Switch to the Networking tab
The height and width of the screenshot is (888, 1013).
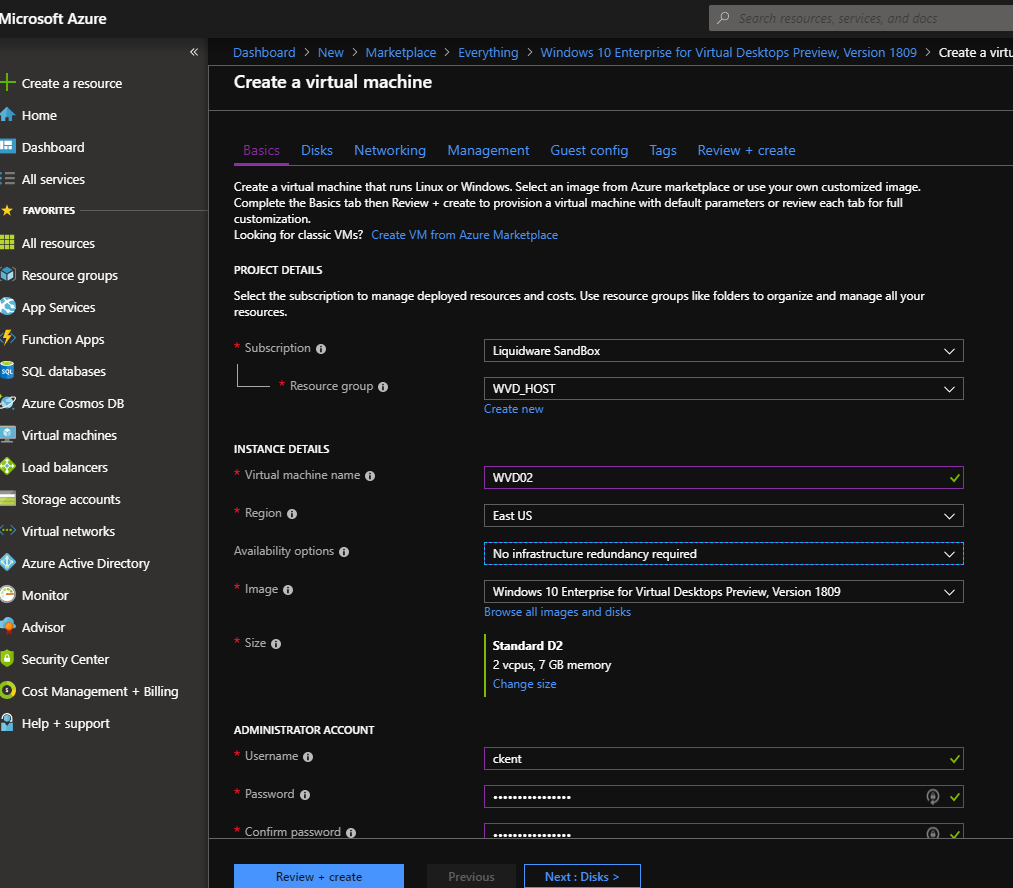[390, 150]
